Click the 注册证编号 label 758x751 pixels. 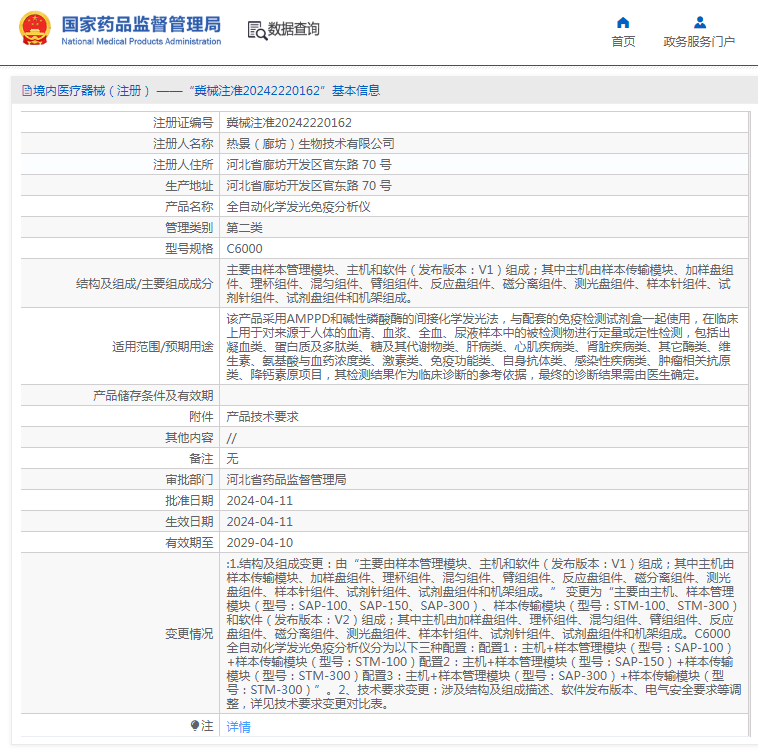pos(183,123)
